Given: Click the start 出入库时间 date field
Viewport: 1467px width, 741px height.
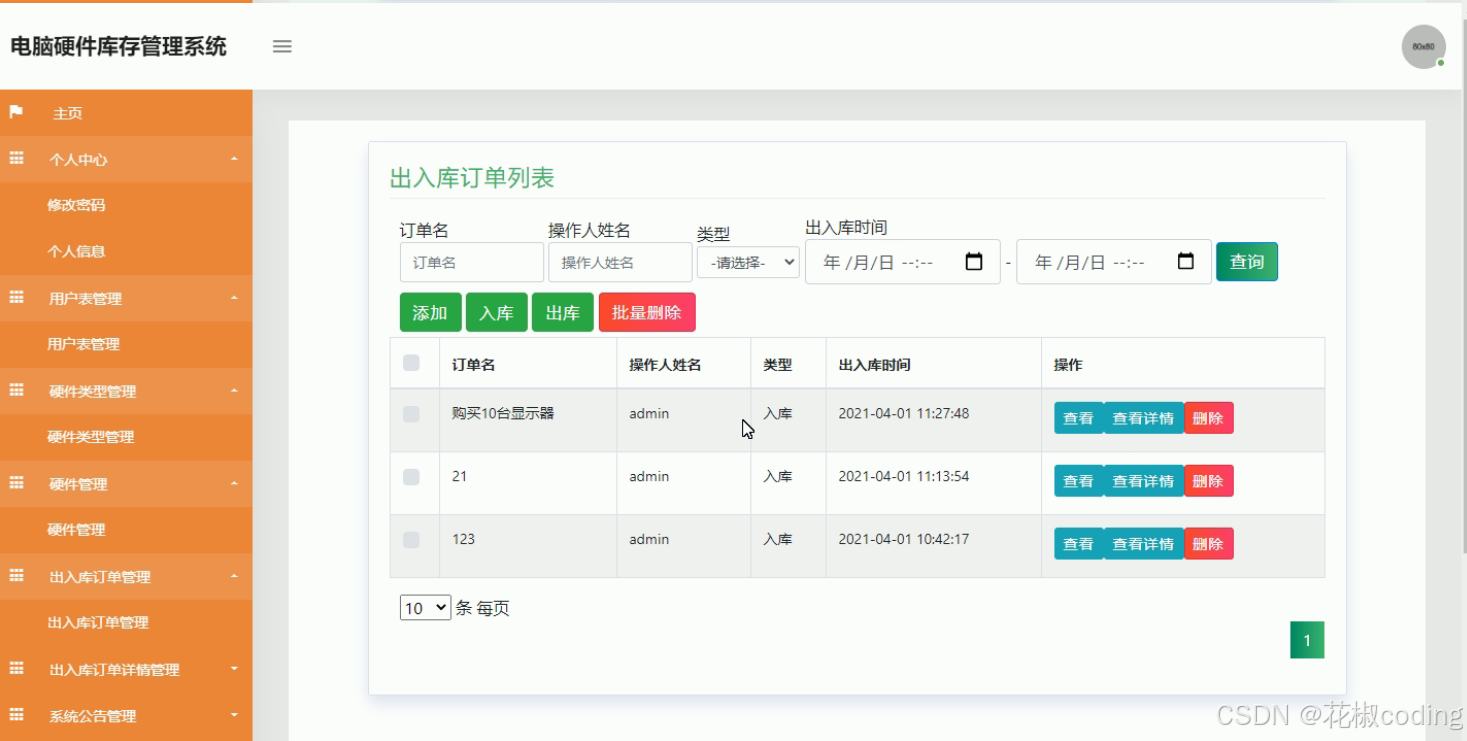Looking at the screenshot, I should [902, 262].
